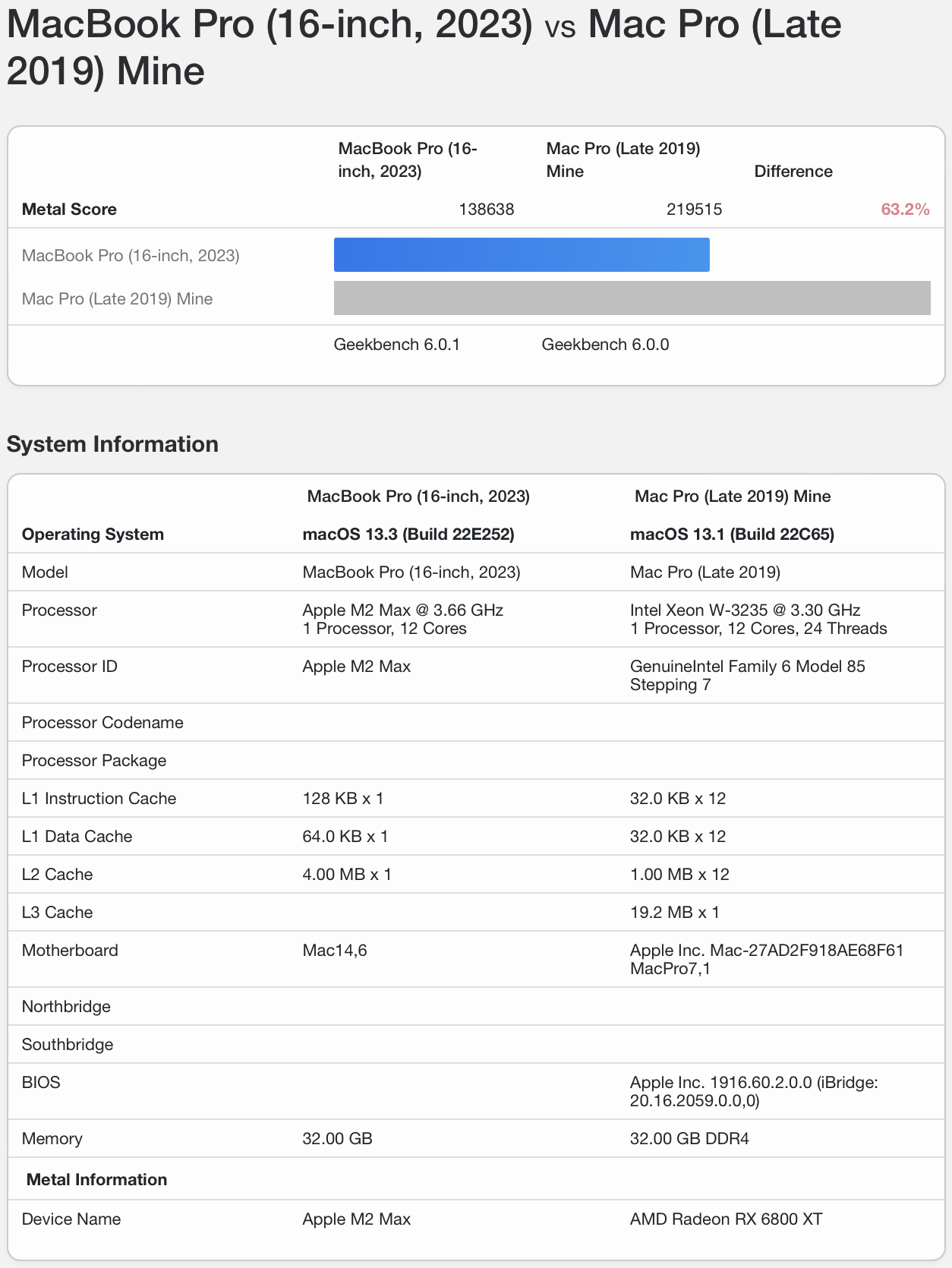Click the Intel Xeon W-3235 processor entry
This screenshot has width=952, height=1268.
745,610
